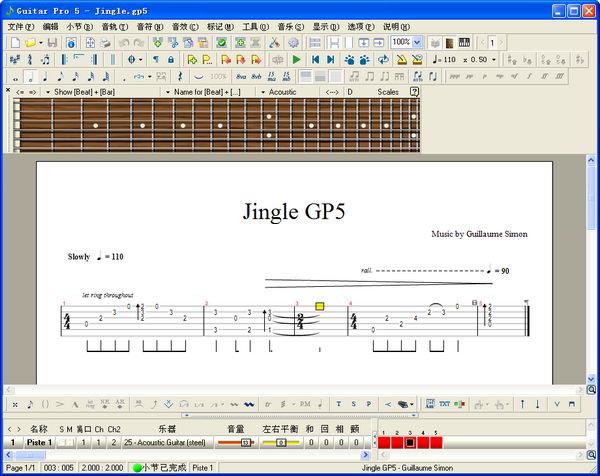
Task: Click the TXT text insert icon
Action: tap(445, 404)
